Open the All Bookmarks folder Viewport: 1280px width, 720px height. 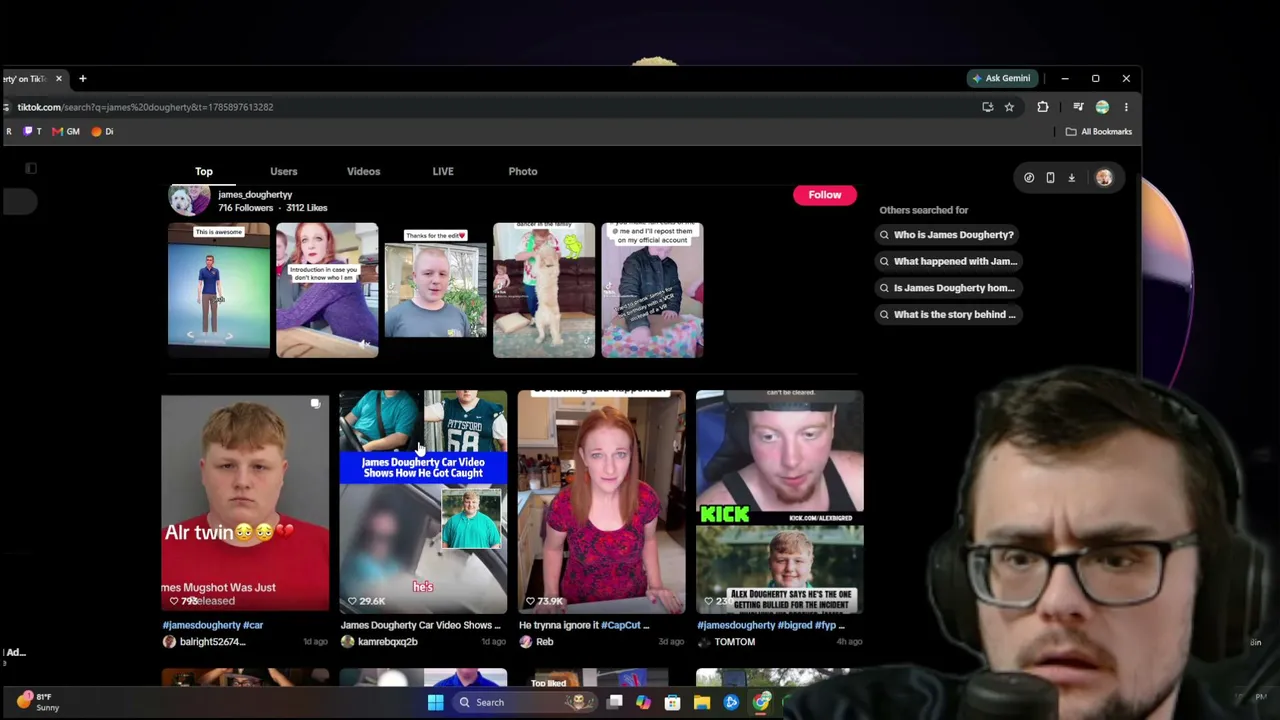(1099, 131)
